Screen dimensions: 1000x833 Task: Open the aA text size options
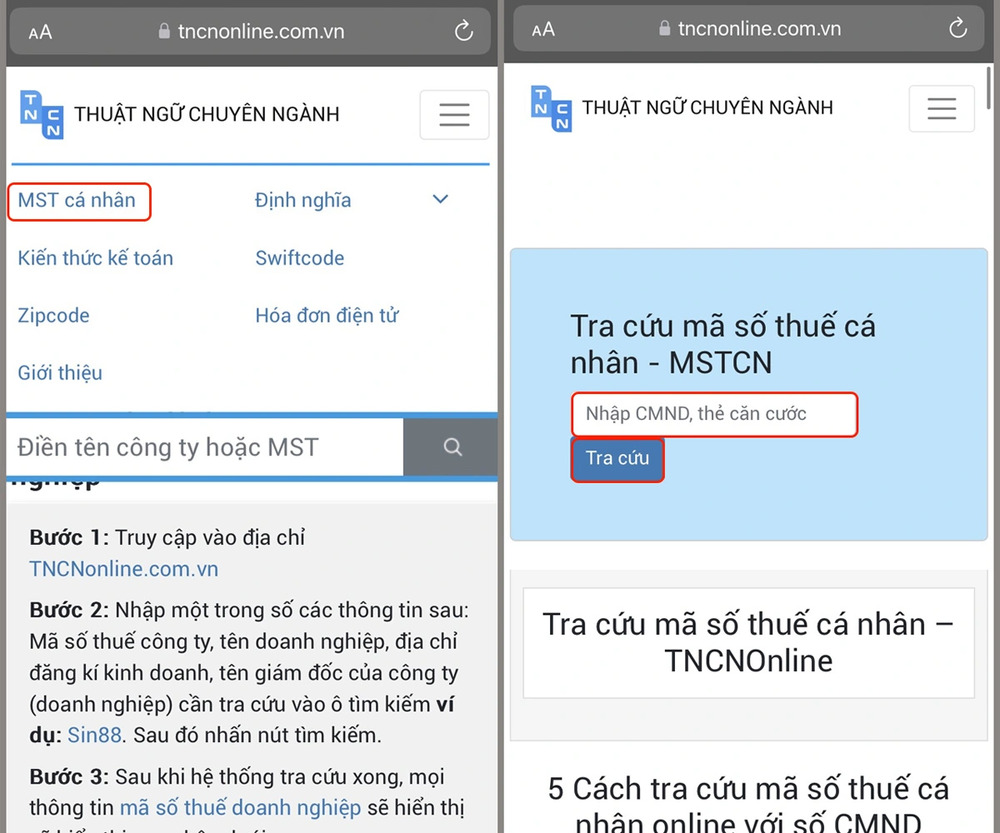click(x=38, y=31)
